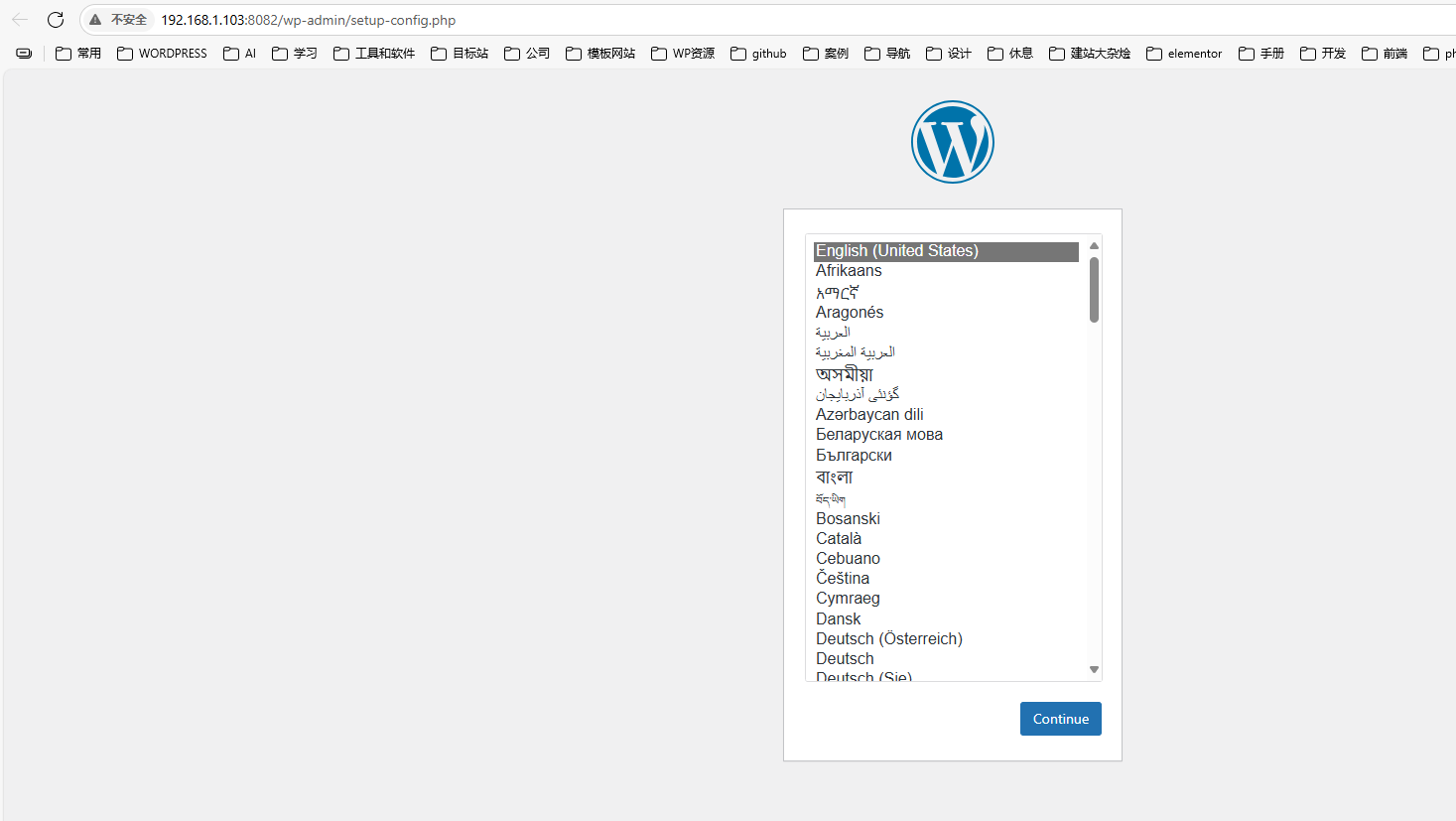Select العربية in the language list
Viewport: 1456px width, 821px height.
click(946, 332)
